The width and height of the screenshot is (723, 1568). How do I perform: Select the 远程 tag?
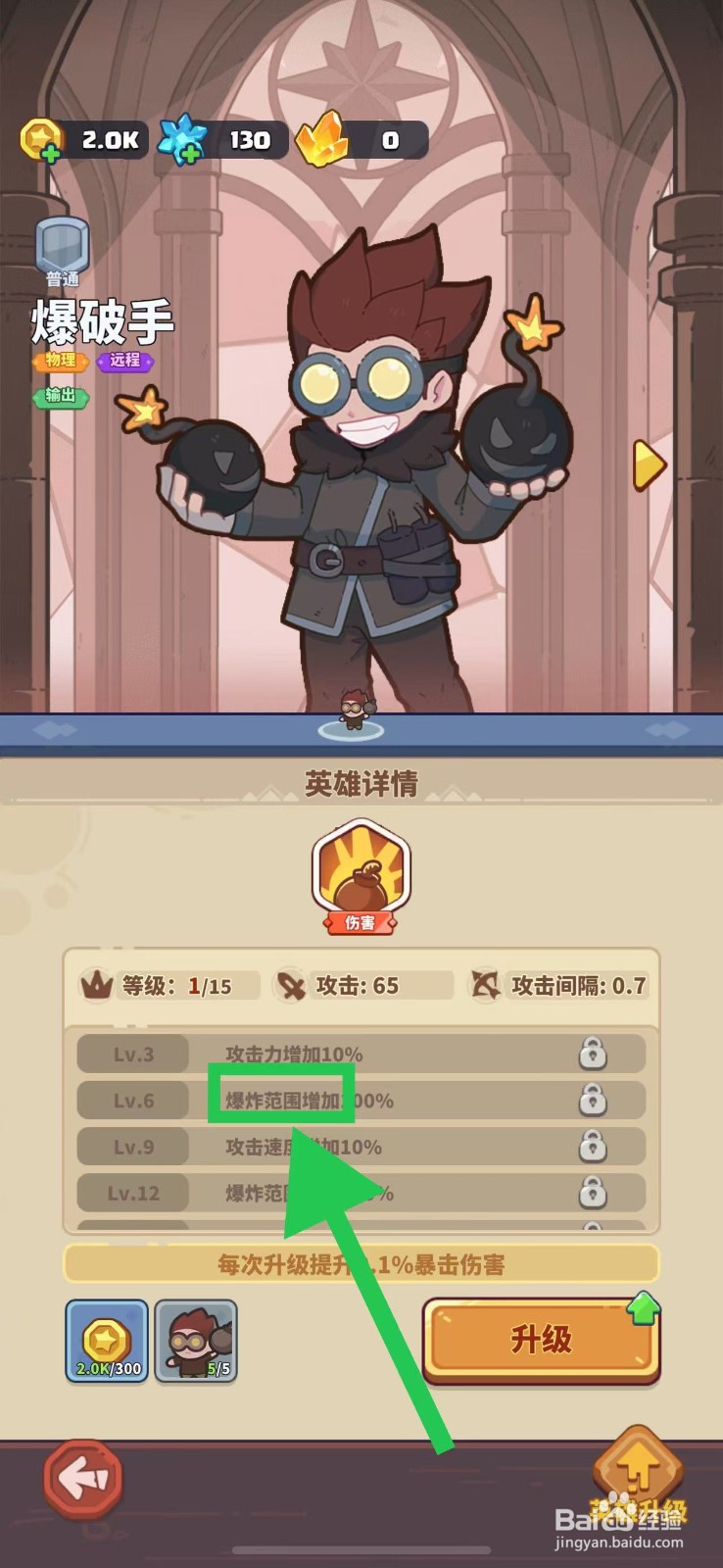[x=125, y=361]
